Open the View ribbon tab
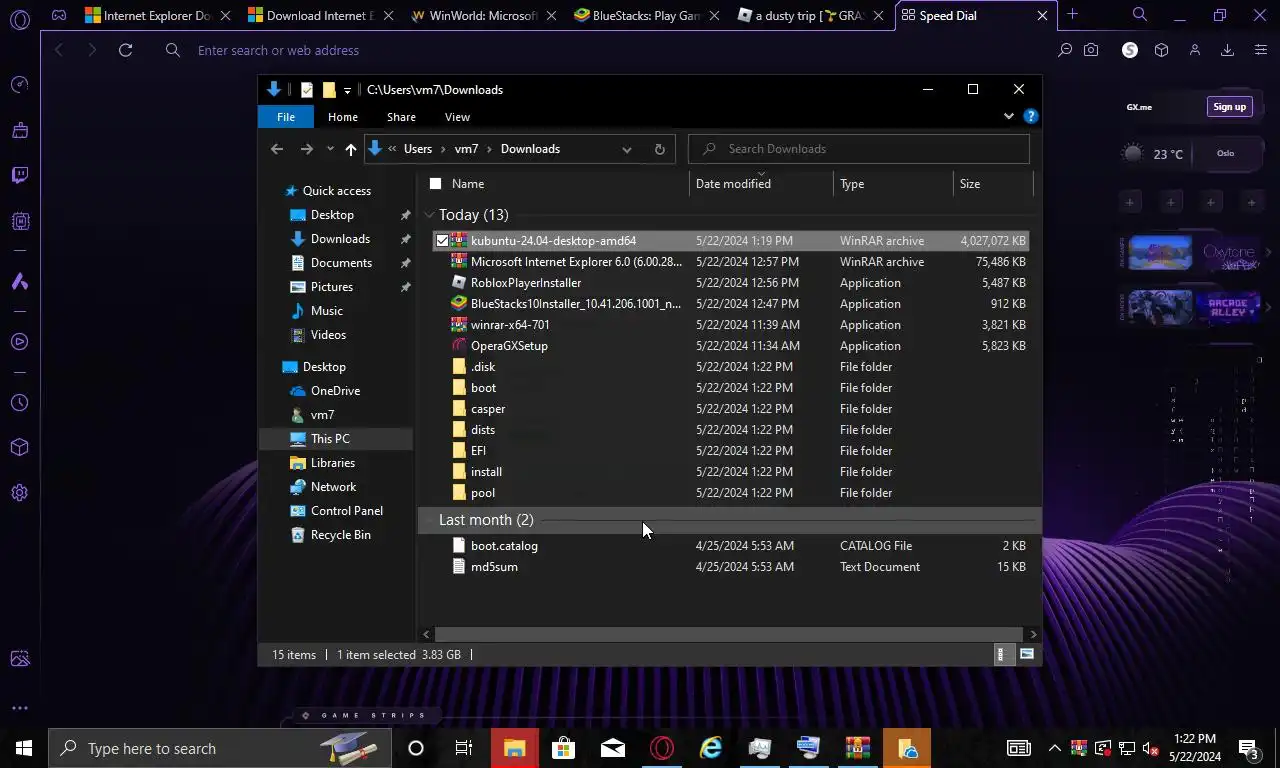The height and width of the screenshot is (768, 1280). pos(457,117)
